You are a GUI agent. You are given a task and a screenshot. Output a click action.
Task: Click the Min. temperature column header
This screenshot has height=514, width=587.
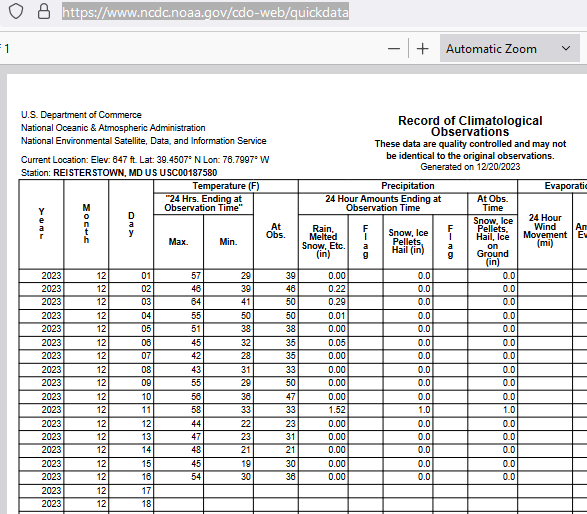click(x=228, y=242)
